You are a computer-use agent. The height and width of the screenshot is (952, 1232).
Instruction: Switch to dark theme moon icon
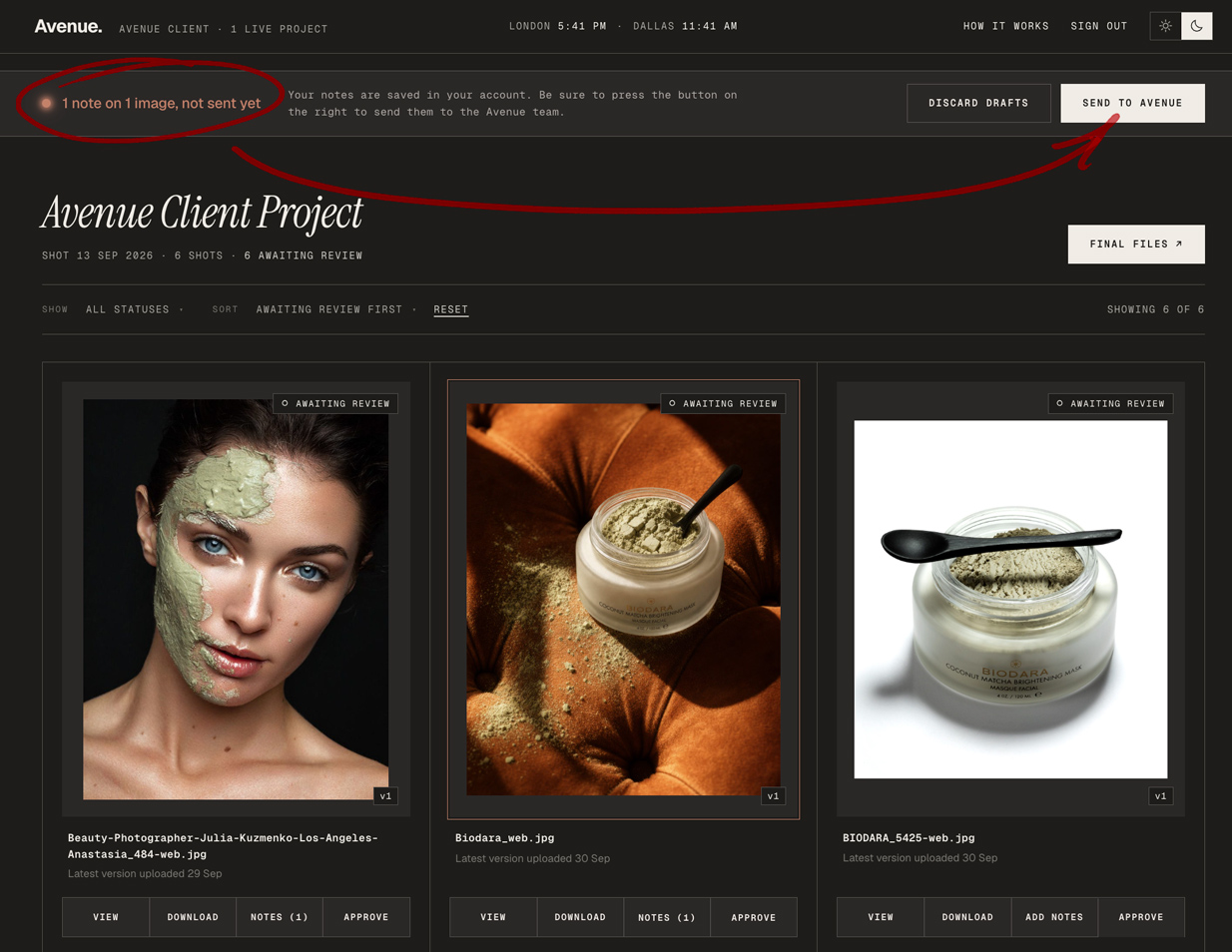tap(1197, 26)
